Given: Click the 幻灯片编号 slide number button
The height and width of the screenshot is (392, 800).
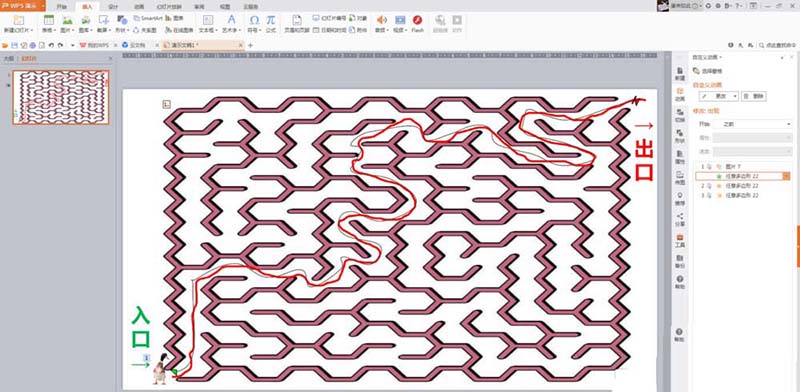Looking at the screenshot, I should [x=329, y=17].
